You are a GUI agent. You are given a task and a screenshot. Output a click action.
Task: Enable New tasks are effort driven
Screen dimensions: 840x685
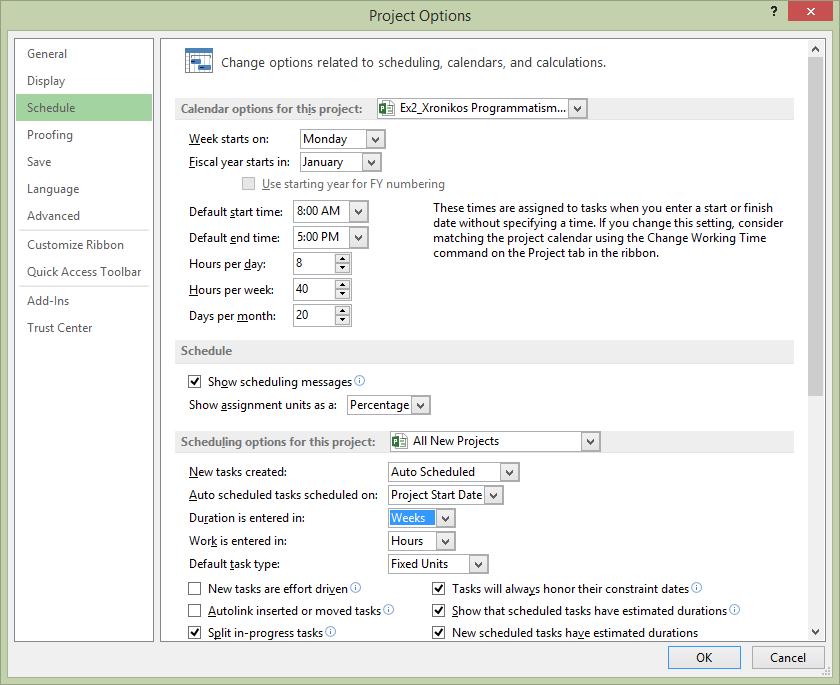pos(194,589)
